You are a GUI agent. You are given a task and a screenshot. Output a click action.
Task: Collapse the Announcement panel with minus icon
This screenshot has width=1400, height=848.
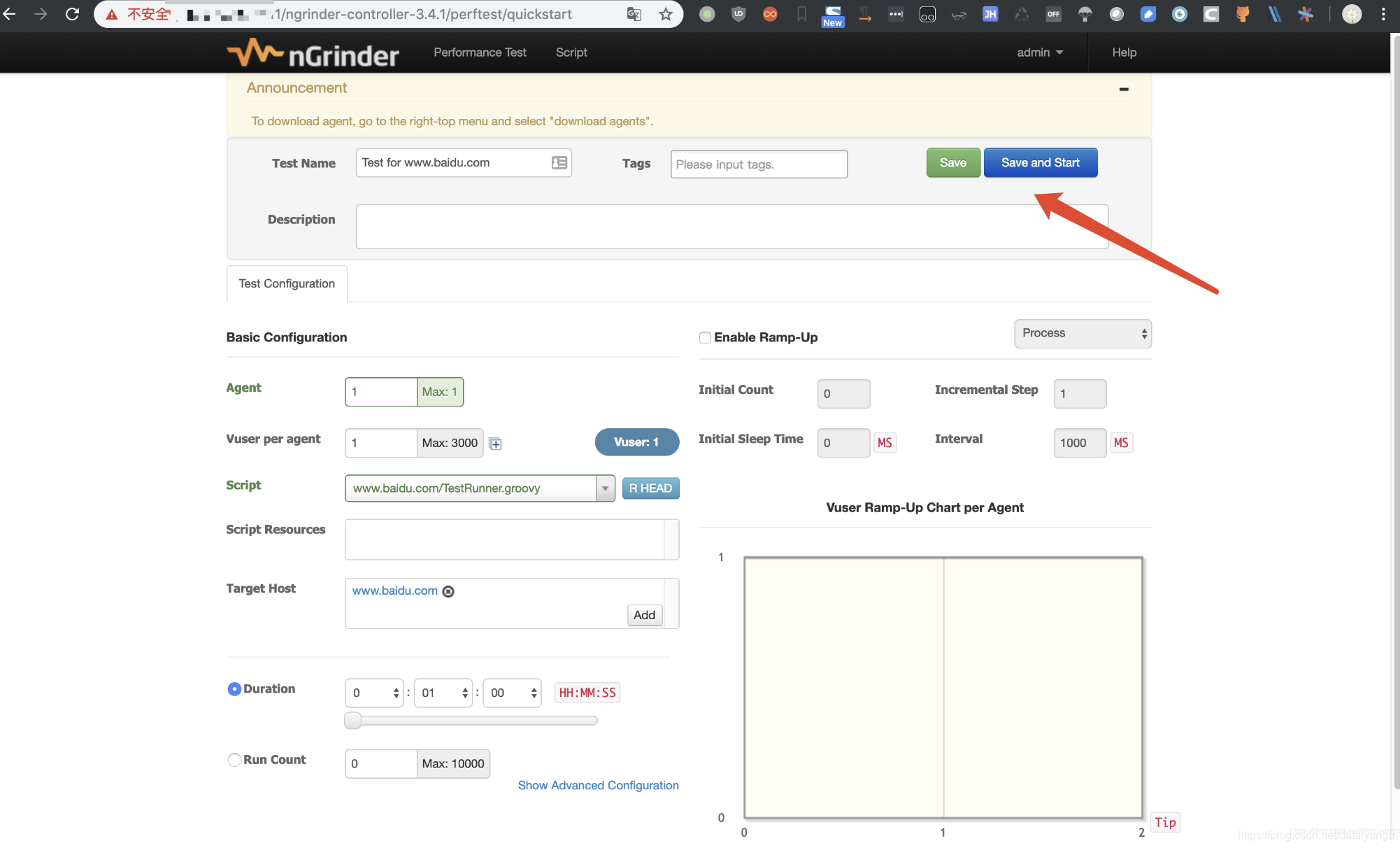coord(1124,89)
